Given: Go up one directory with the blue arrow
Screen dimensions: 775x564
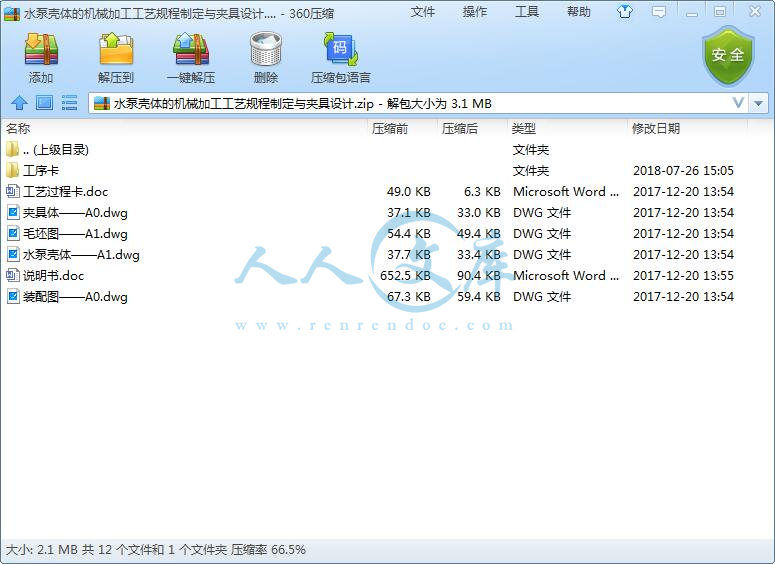Looking at the screenshot, I should point(19,103).
